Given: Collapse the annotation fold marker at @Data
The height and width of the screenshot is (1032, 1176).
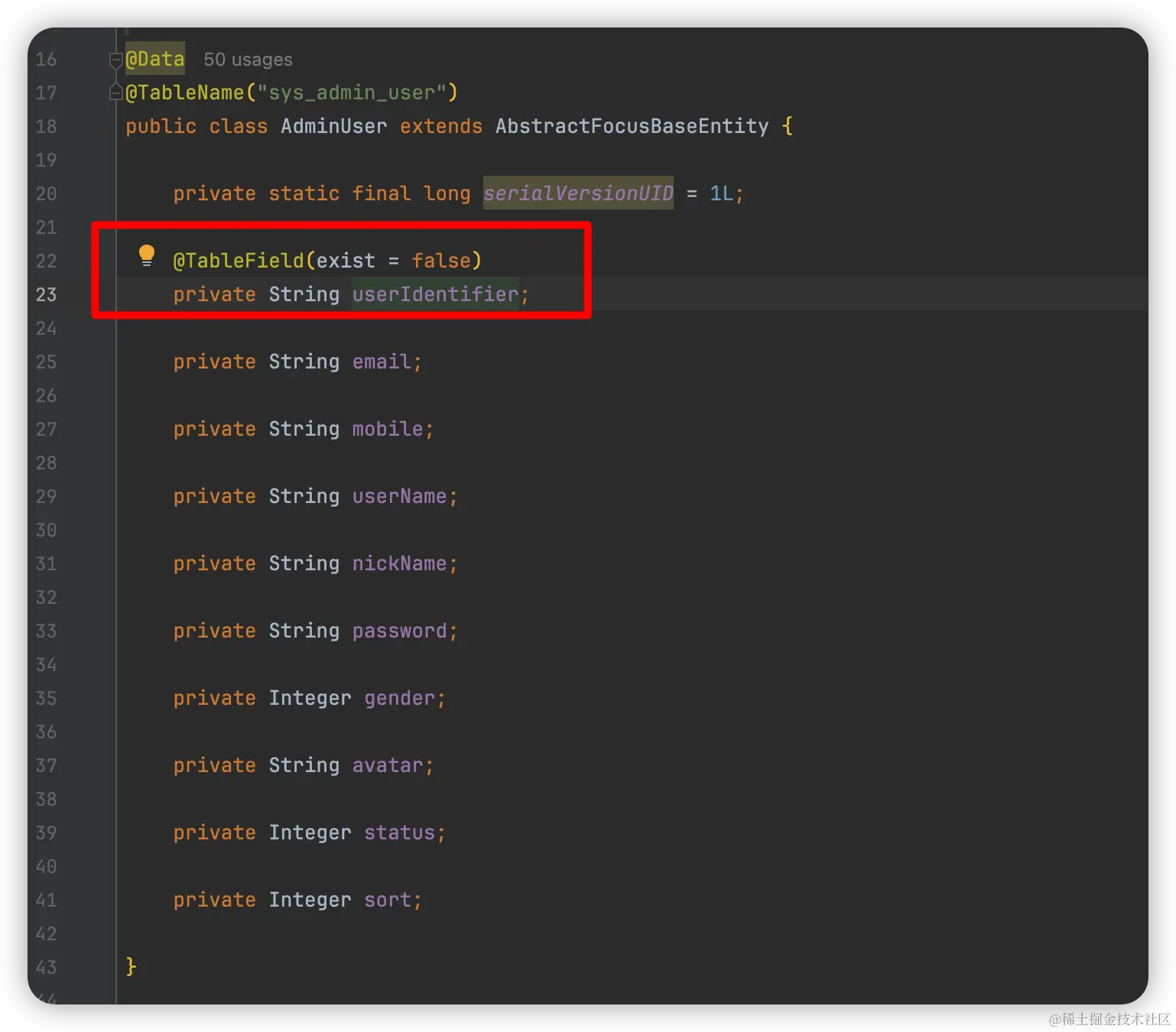Looking at the screenshot, I should pyautogui.click(x=115, y=60).
